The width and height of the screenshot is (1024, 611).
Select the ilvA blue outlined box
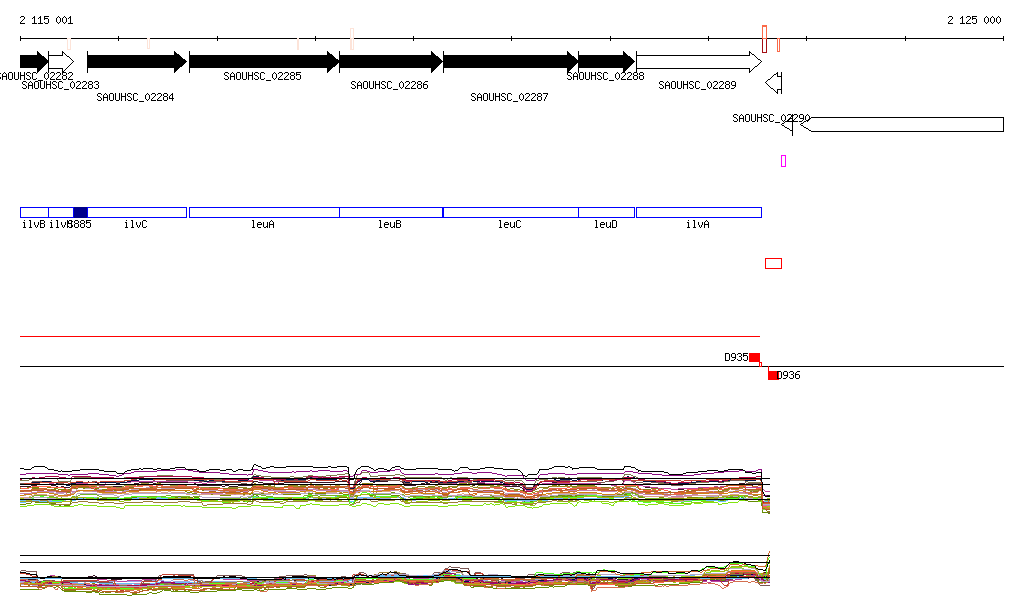tap(699, 213)
